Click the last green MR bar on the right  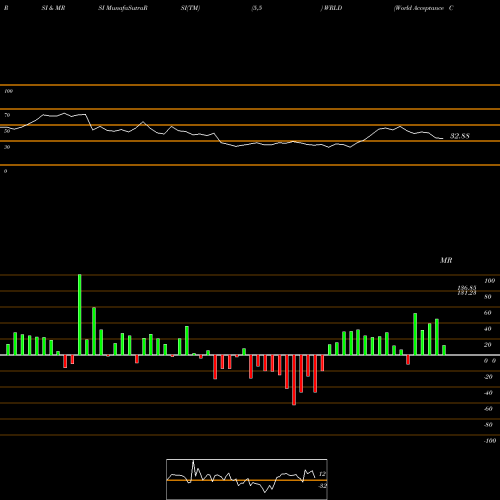pos(444,350)
